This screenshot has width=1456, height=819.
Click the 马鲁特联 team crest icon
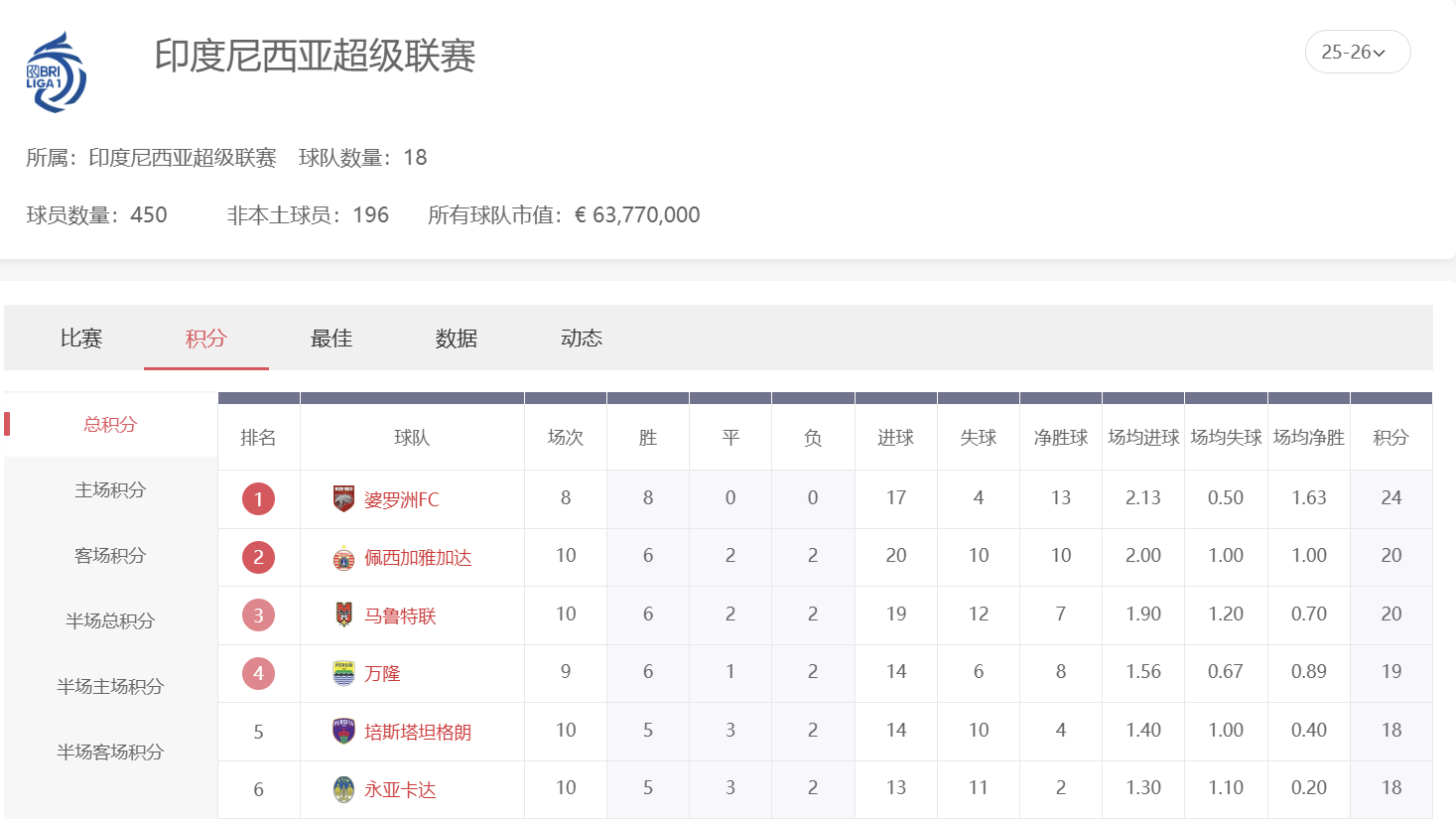click(x=343, y=615)
